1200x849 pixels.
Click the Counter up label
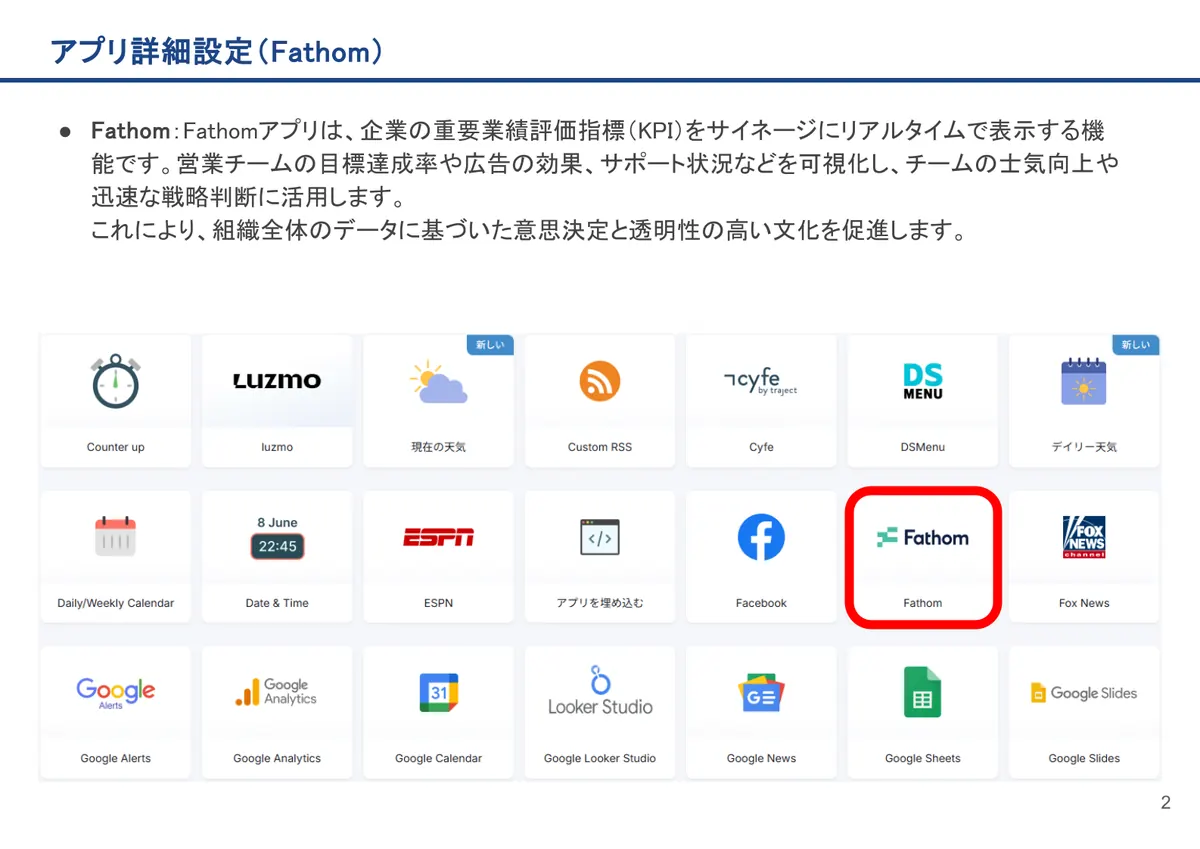115,447
